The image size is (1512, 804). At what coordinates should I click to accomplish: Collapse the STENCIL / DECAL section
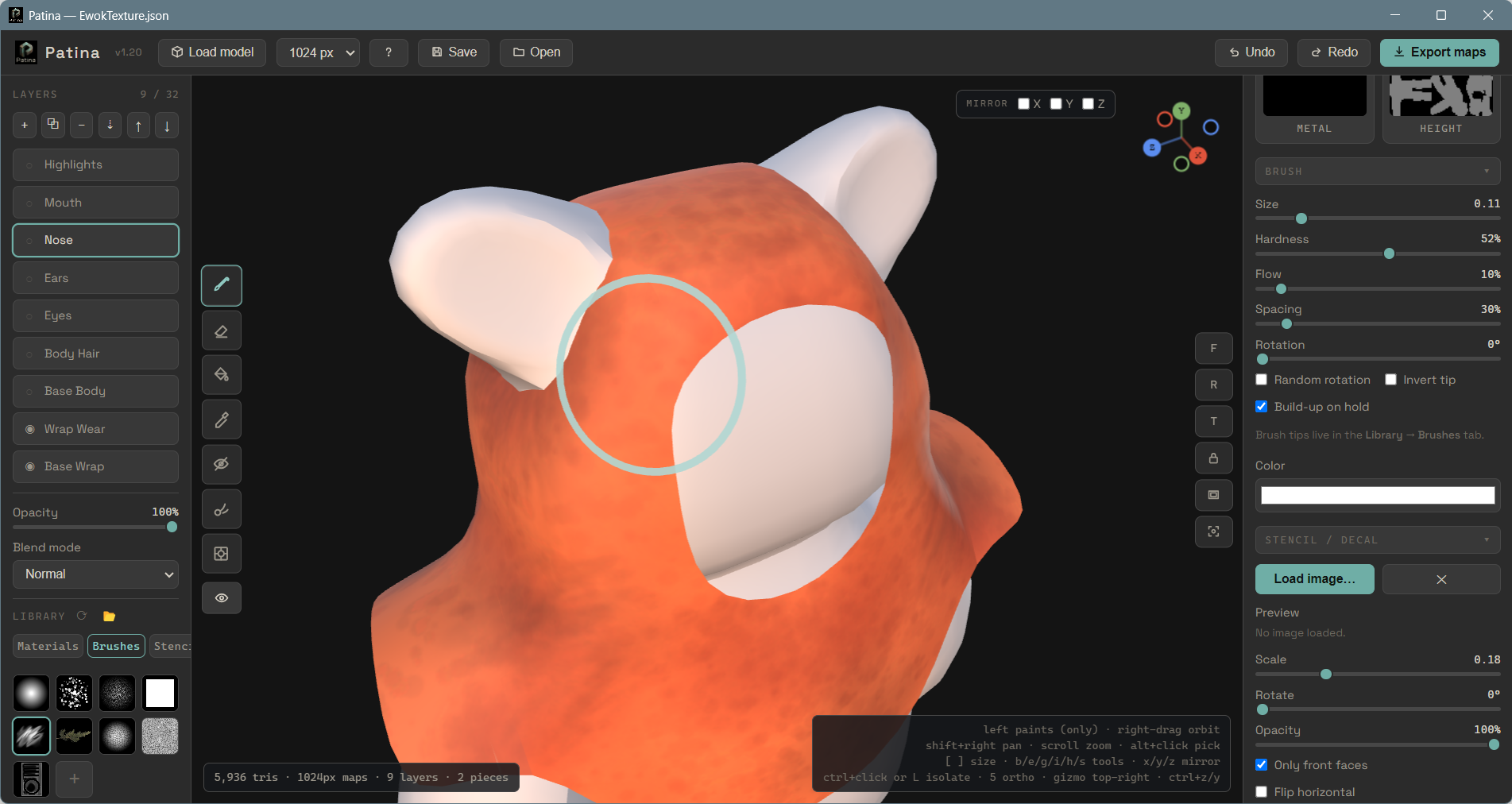pyautogui.click(x=1378, y=540)
